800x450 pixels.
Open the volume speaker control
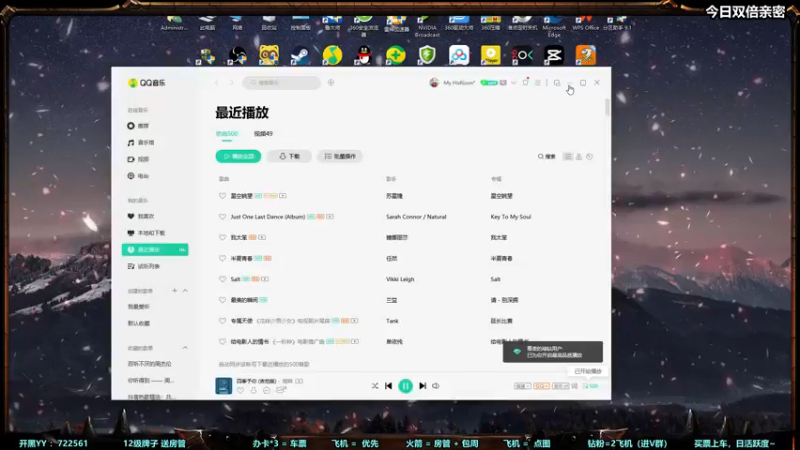pyautogui.click(x=436, y=386)
